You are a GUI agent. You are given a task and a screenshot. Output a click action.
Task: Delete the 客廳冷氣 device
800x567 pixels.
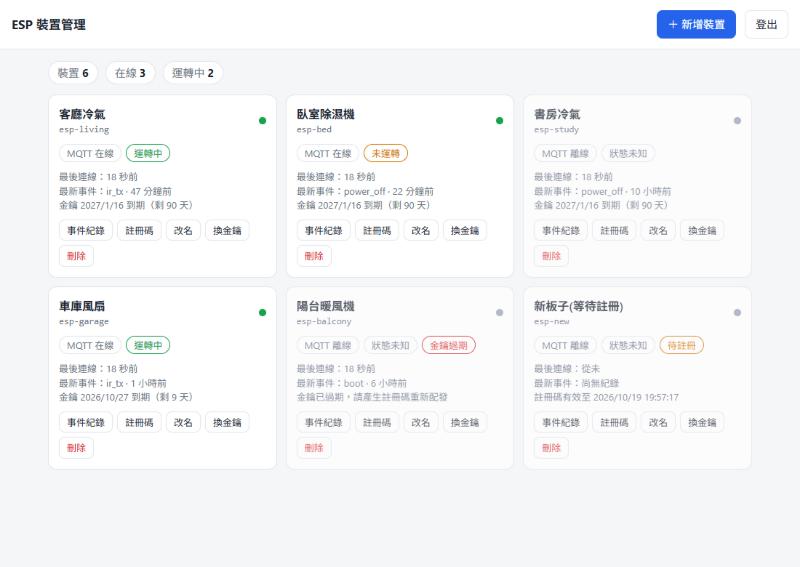point(77,256)
